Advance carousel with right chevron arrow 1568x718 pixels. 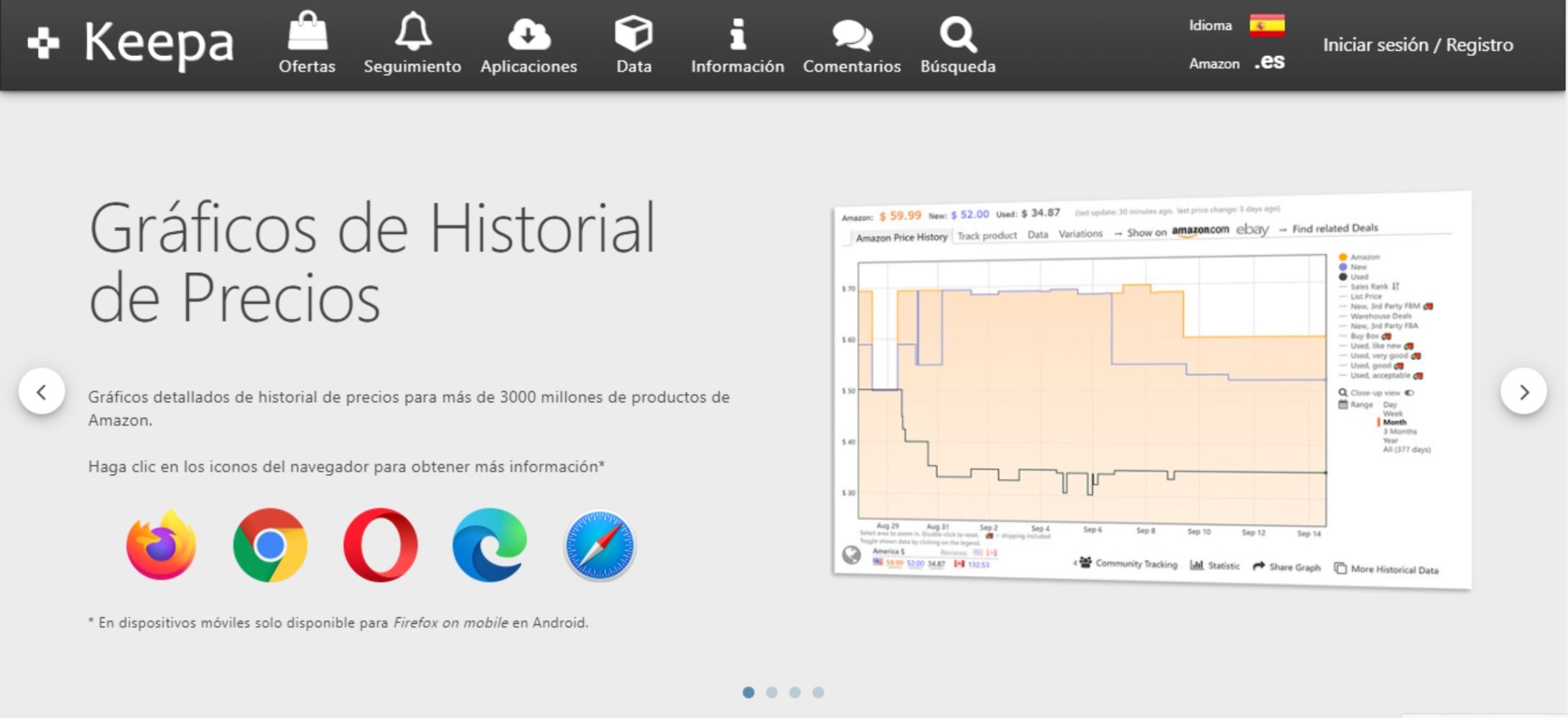point(1523,391)
